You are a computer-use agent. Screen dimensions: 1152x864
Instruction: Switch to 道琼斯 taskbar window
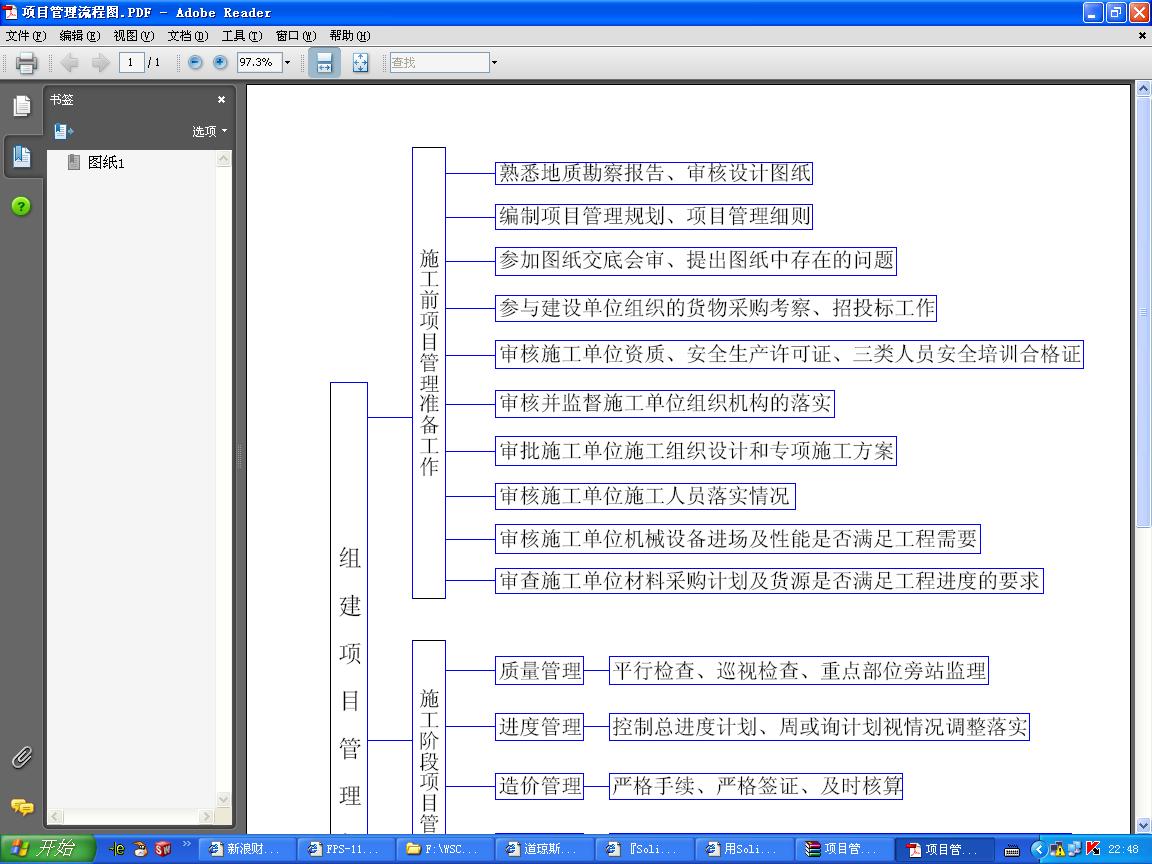(544, 849)
